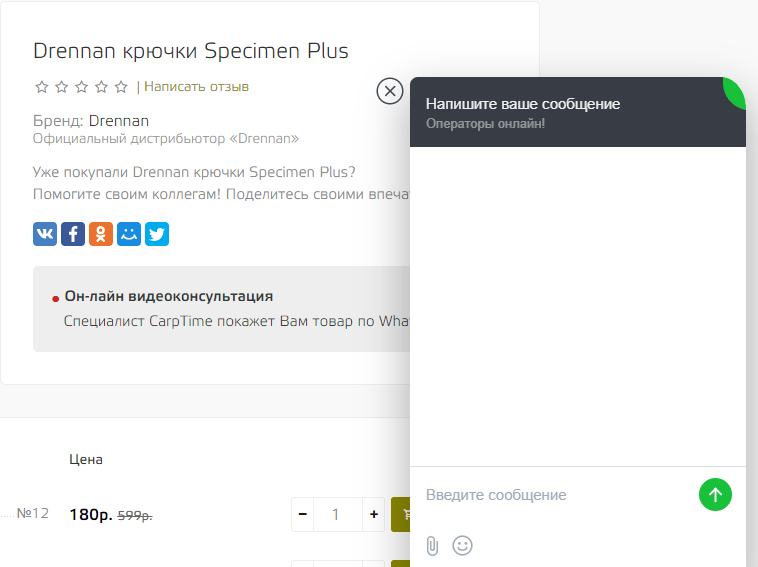Rate product with the fifth star
This screenshot has height=567, width=758.
point(121,87)
